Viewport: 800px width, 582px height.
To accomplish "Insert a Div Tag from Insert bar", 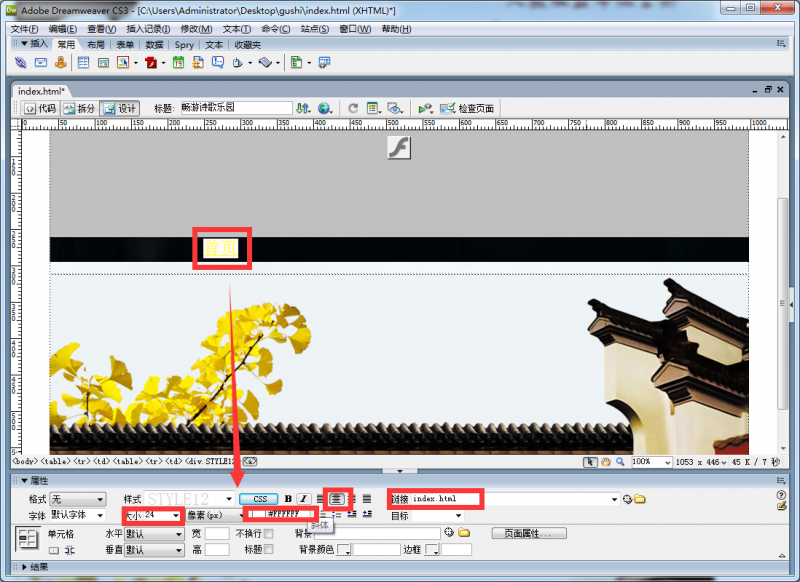I will (x=103, y=63).
